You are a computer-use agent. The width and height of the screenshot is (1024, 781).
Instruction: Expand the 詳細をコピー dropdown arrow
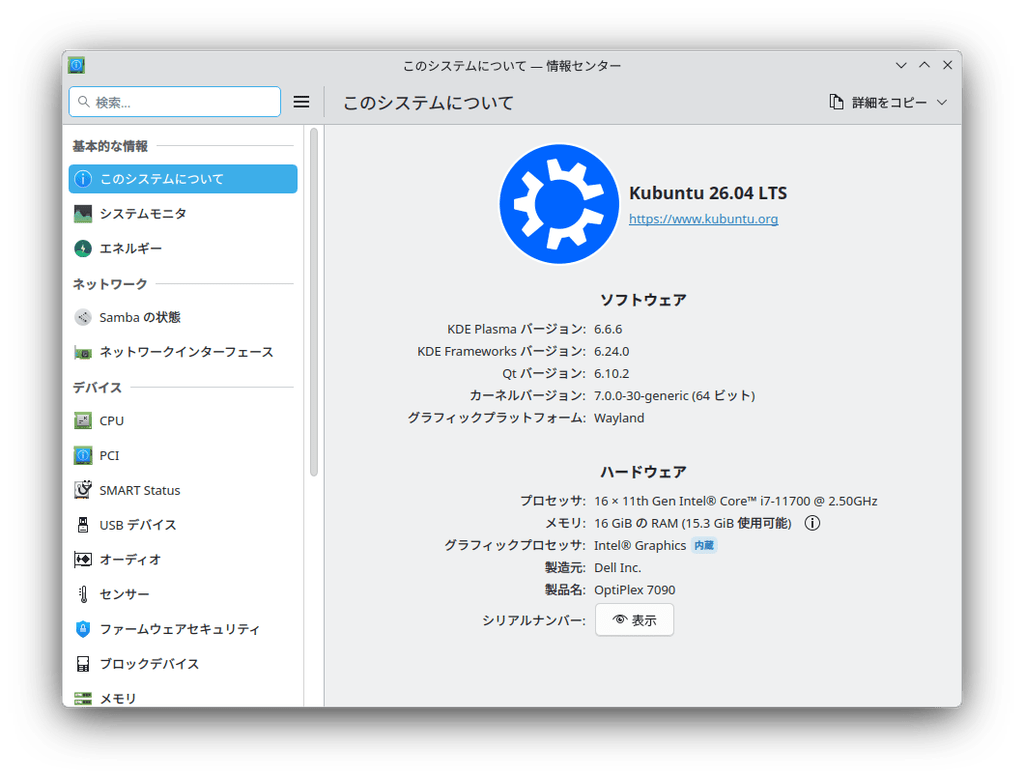point(942,103)
